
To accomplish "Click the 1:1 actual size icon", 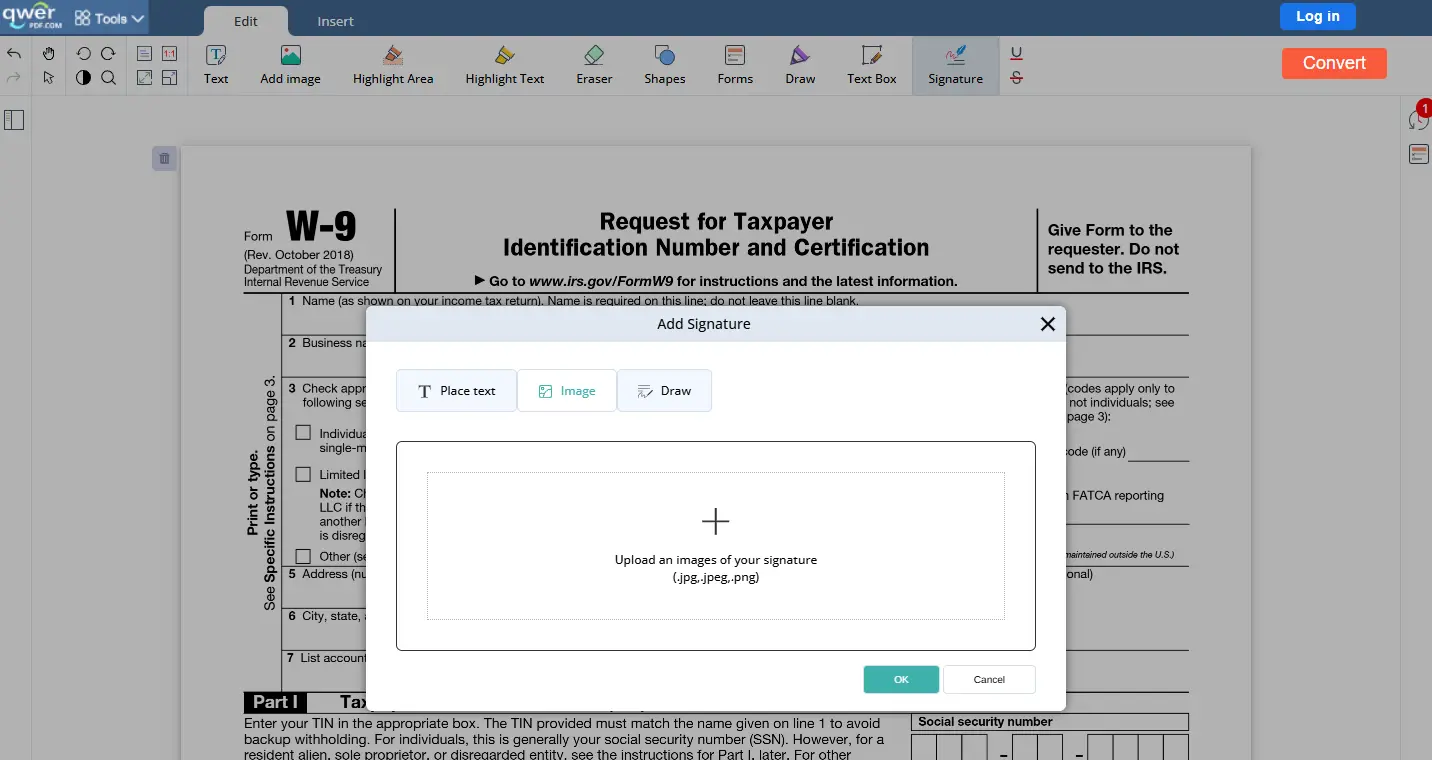I will [x=170, y=54].
